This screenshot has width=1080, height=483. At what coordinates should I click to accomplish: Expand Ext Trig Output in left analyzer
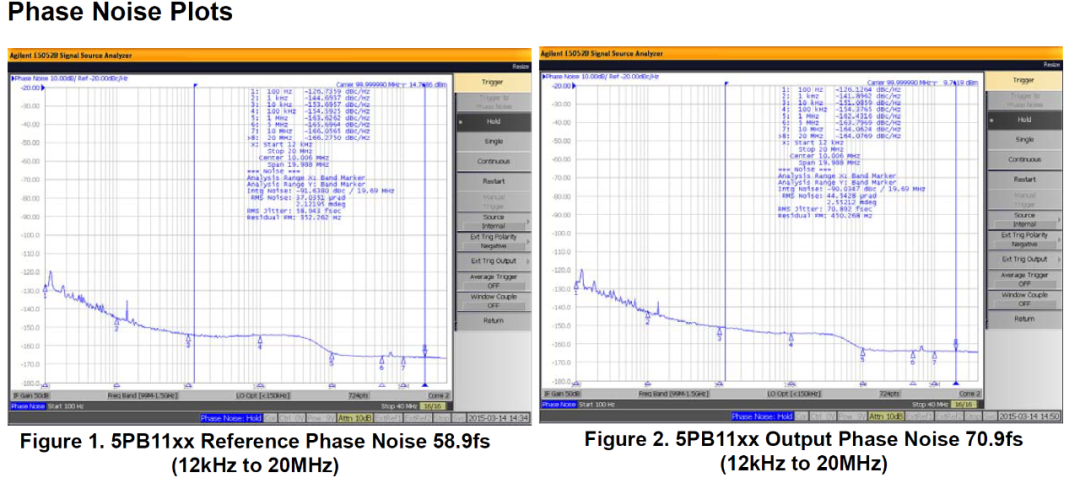point(493,260)
